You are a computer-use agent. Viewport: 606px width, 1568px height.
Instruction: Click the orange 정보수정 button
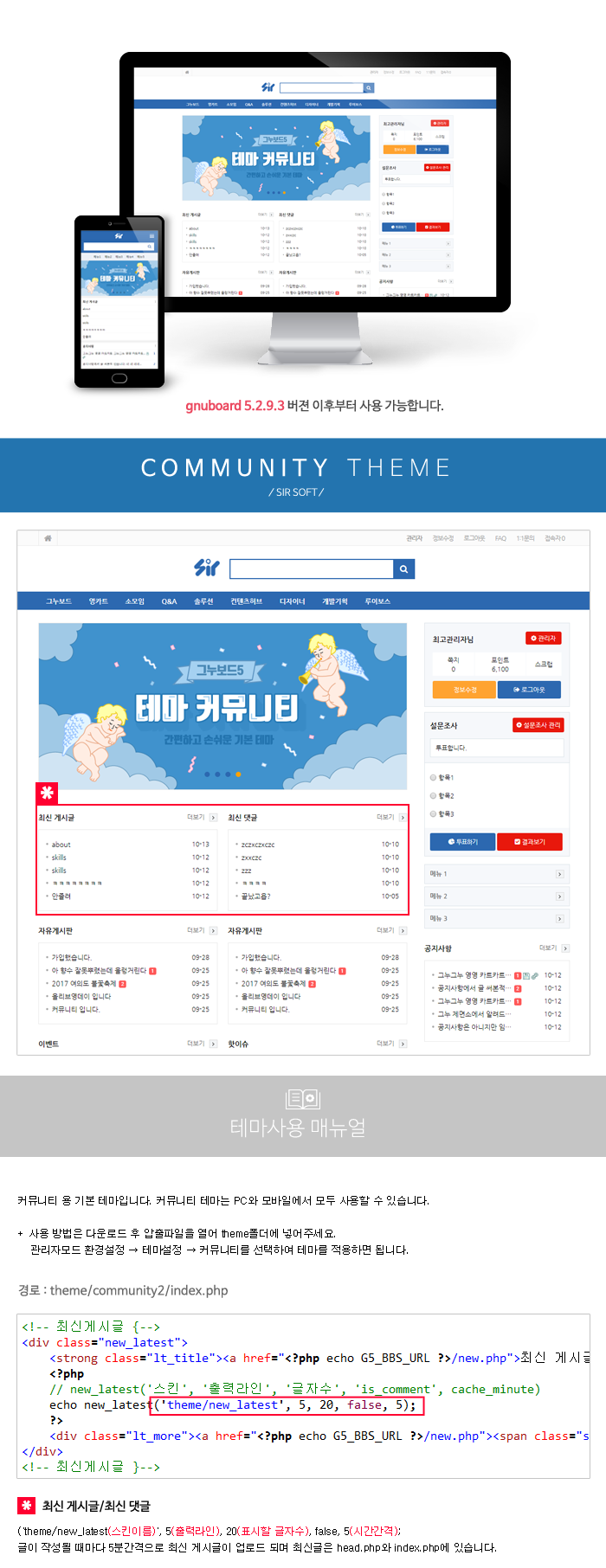[x=464, y=690]
